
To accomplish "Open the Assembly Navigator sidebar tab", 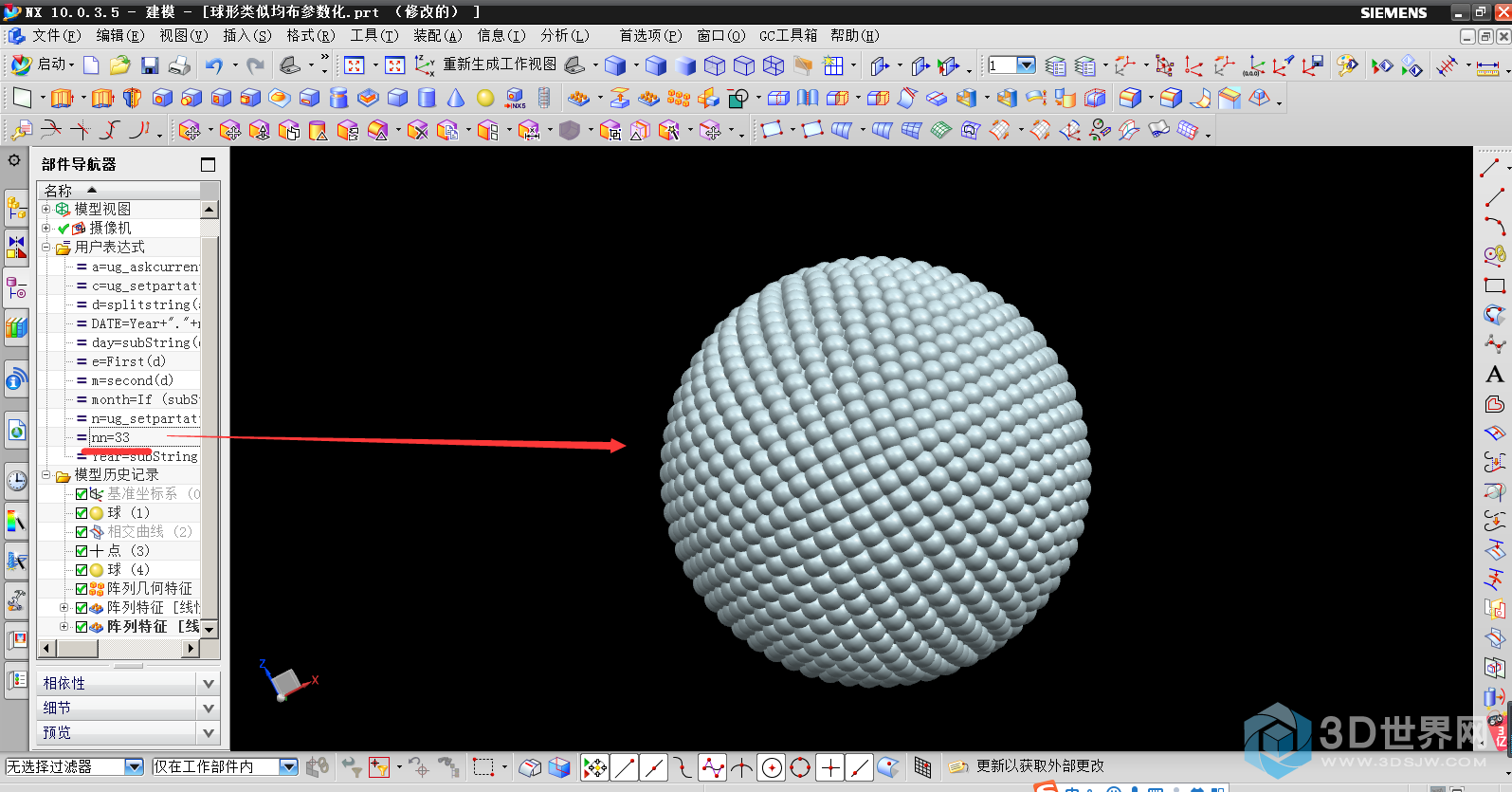I will [16, 206].
